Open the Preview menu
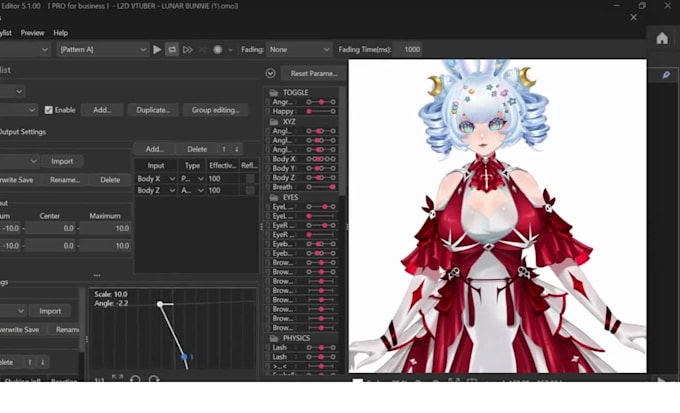This screenshot has height=413, width=680. tap(32, 33)
